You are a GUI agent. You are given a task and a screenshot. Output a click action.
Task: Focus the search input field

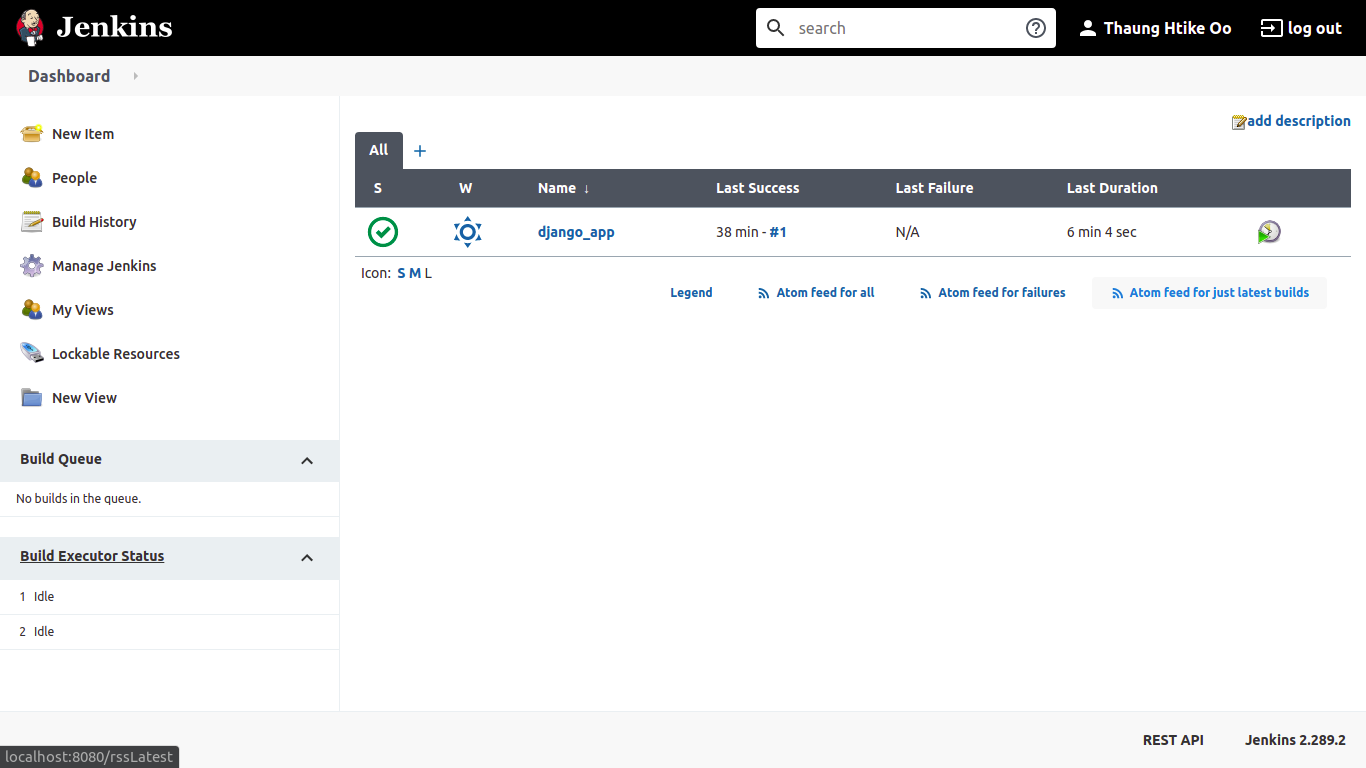[x=905, y=28]
